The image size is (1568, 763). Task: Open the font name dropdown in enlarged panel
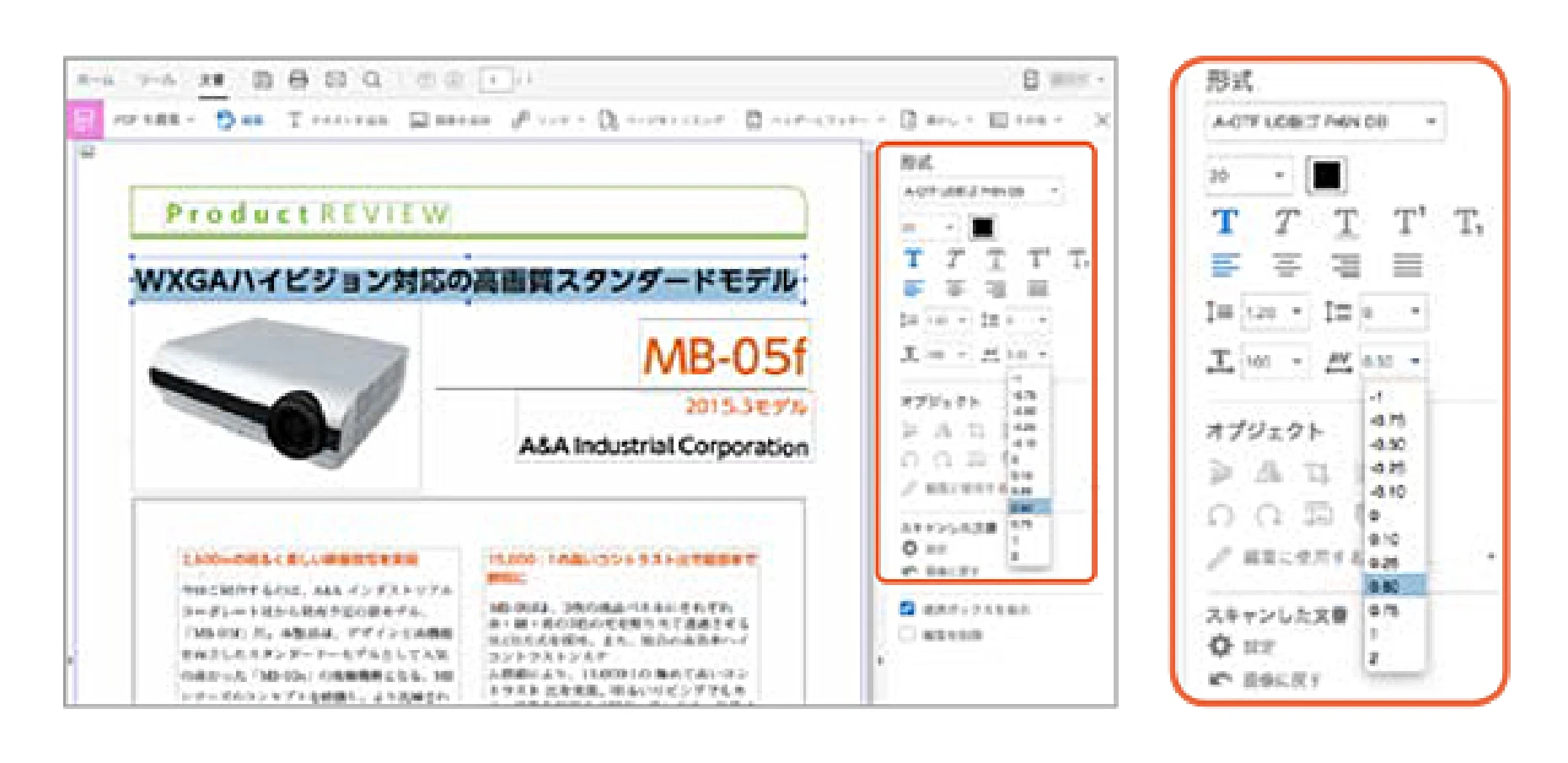point(1431,121)
